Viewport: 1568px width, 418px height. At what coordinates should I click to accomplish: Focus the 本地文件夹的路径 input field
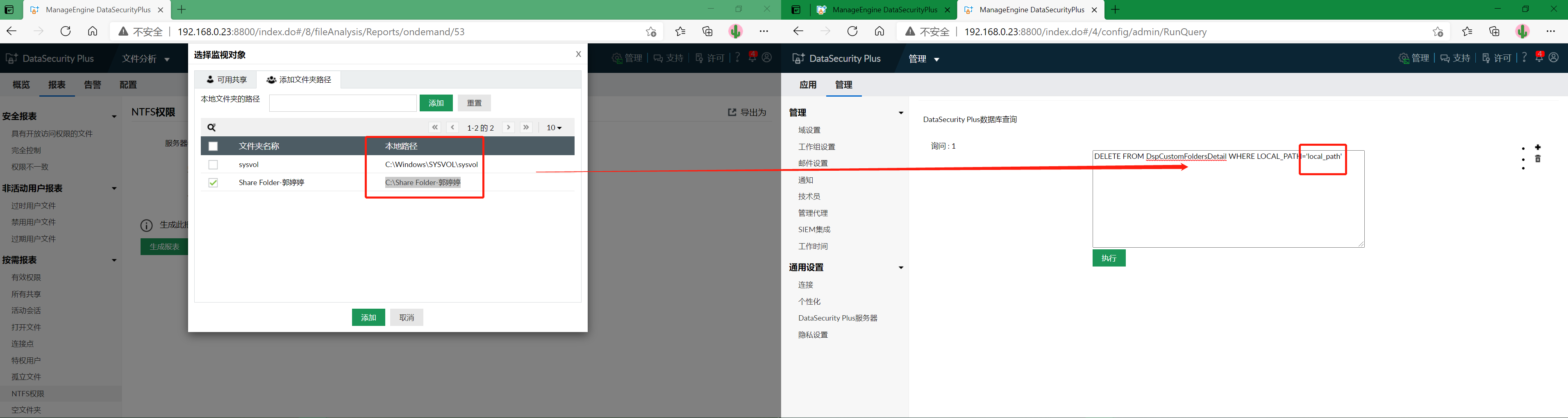tap(343, 103)
